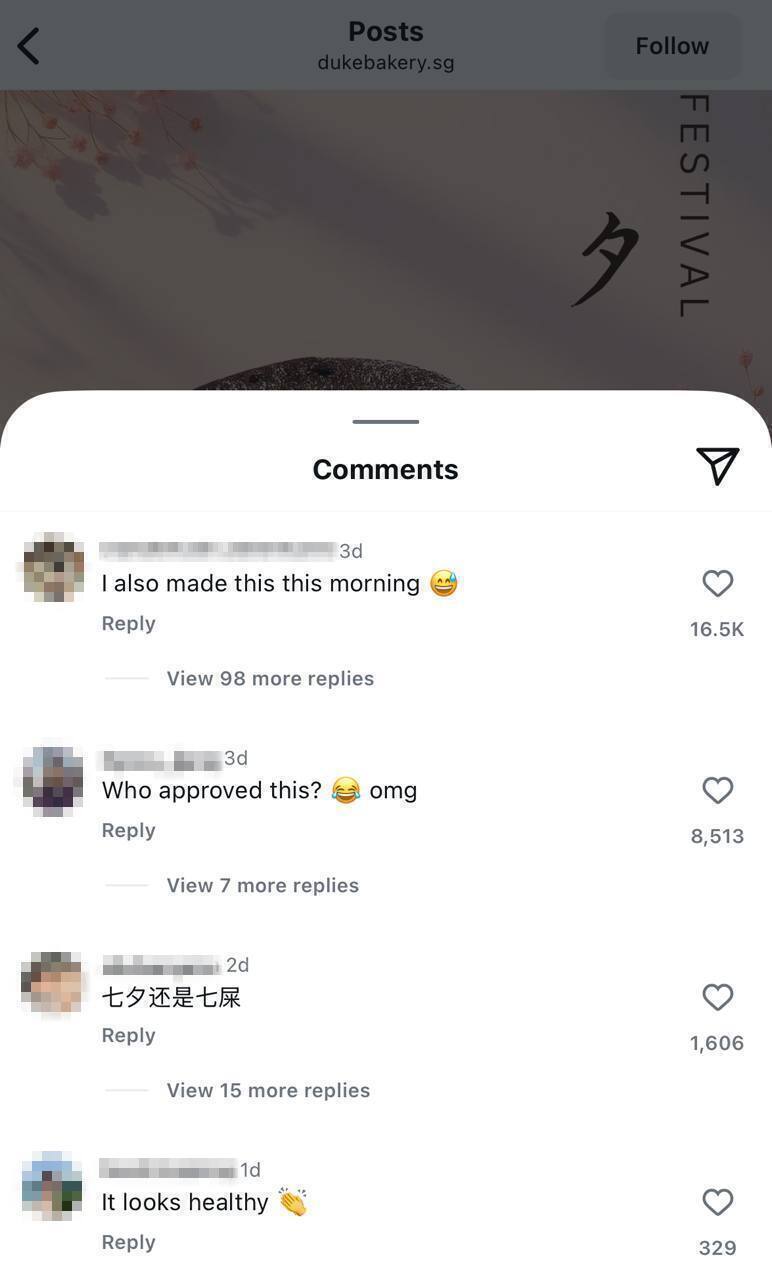Expand View 7 more replies
The image size is (772, 1280).
262,885
